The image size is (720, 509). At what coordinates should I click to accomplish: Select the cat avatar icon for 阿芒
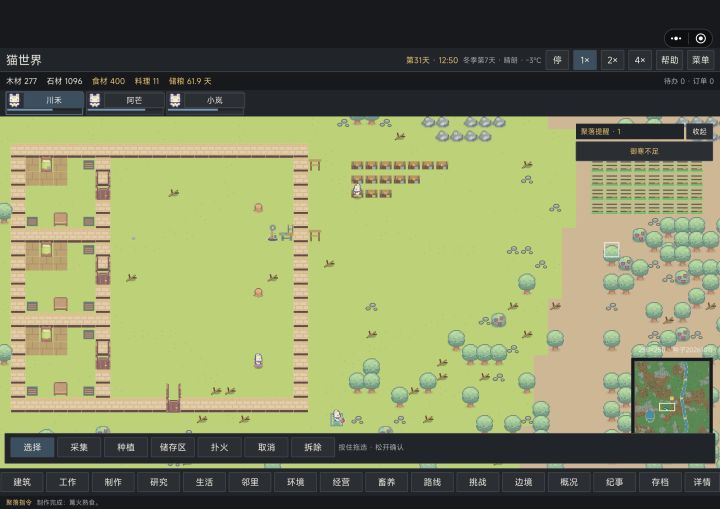(x=95, y=100)
